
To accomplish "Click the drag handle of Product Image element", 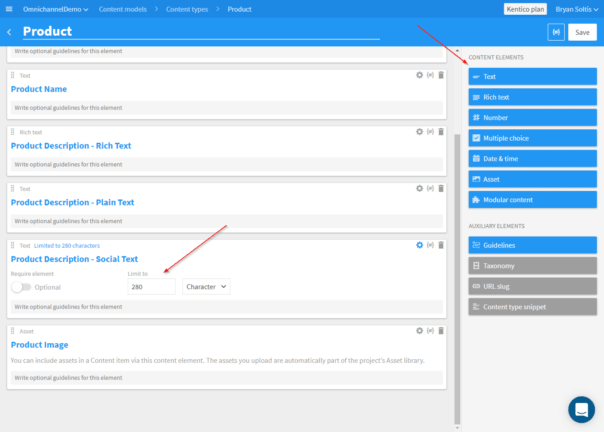I will [12, 331].
